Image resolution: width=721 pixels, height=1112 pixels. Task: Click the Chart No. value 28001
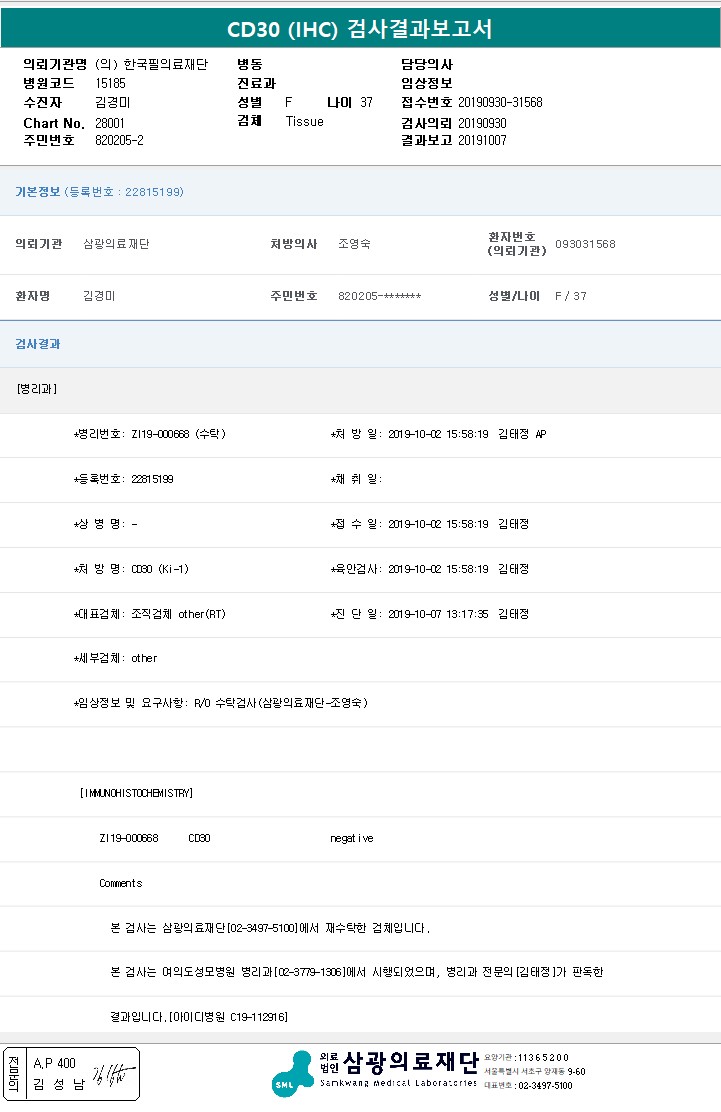[x=110, y=122]
